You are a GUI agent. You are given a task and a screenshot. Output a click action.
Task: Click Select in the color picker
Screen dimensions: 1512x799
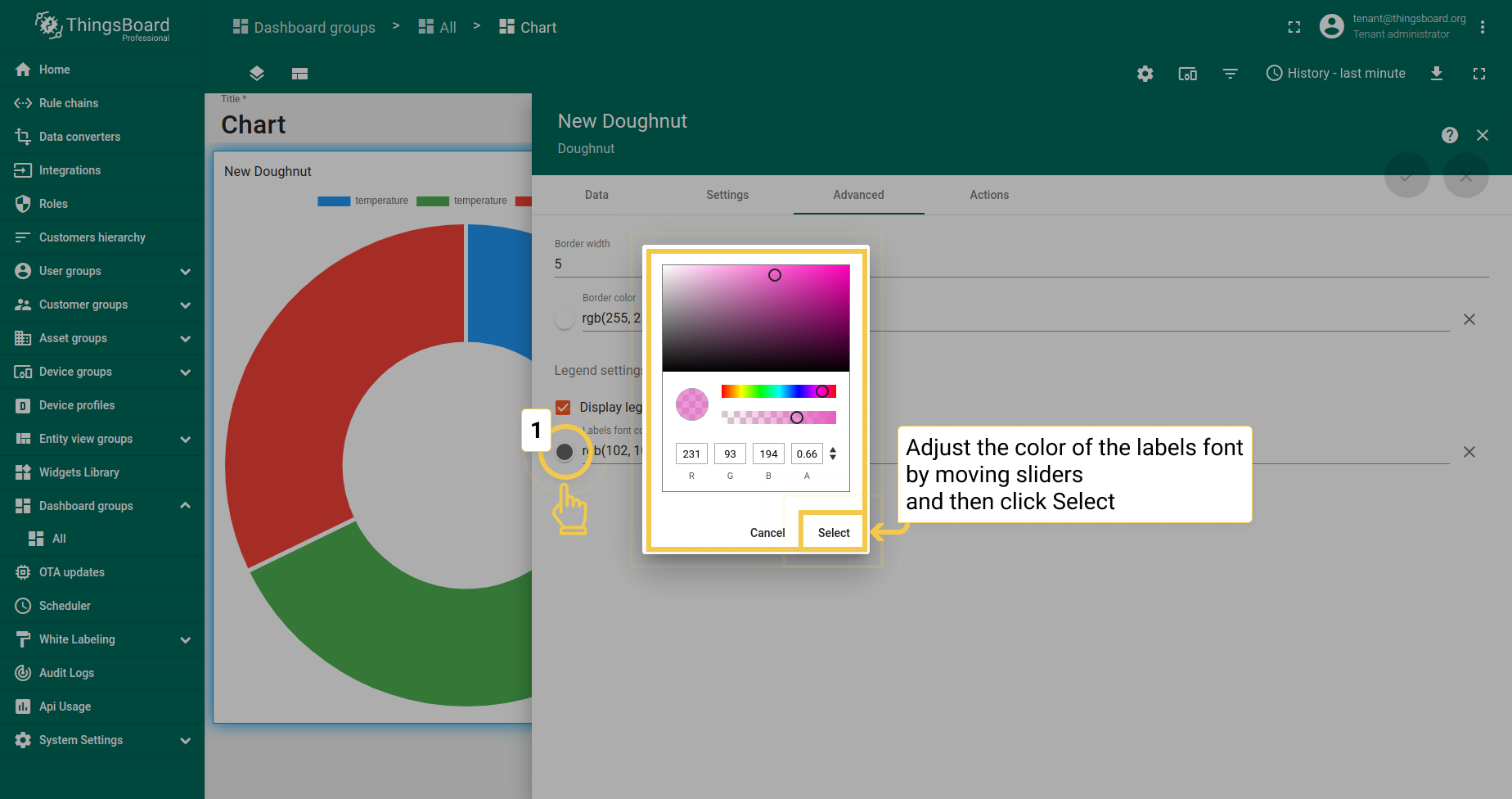pos(834,533)
